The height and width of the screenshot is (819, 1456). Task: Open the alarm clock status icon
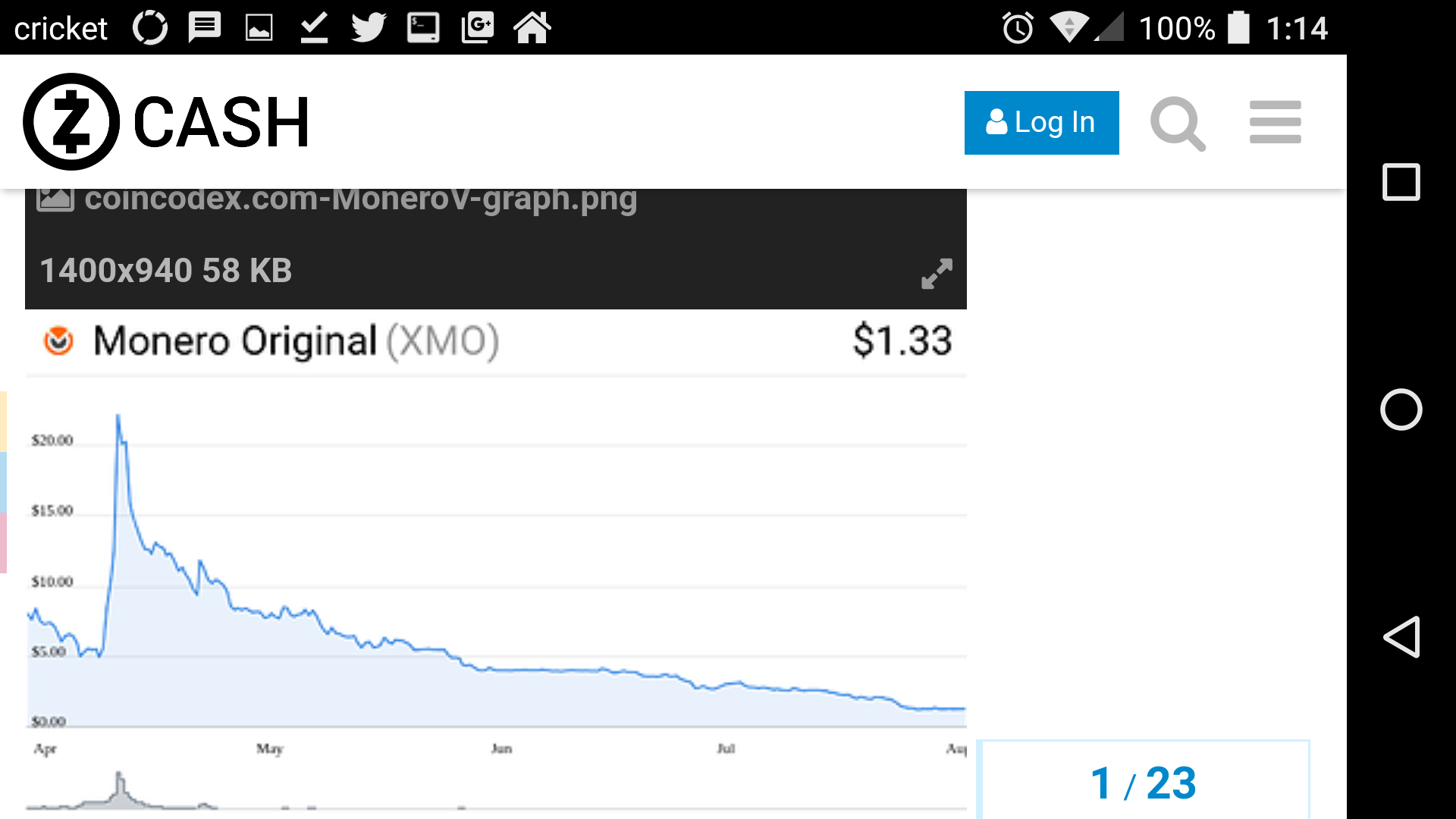coord(1018,28)
